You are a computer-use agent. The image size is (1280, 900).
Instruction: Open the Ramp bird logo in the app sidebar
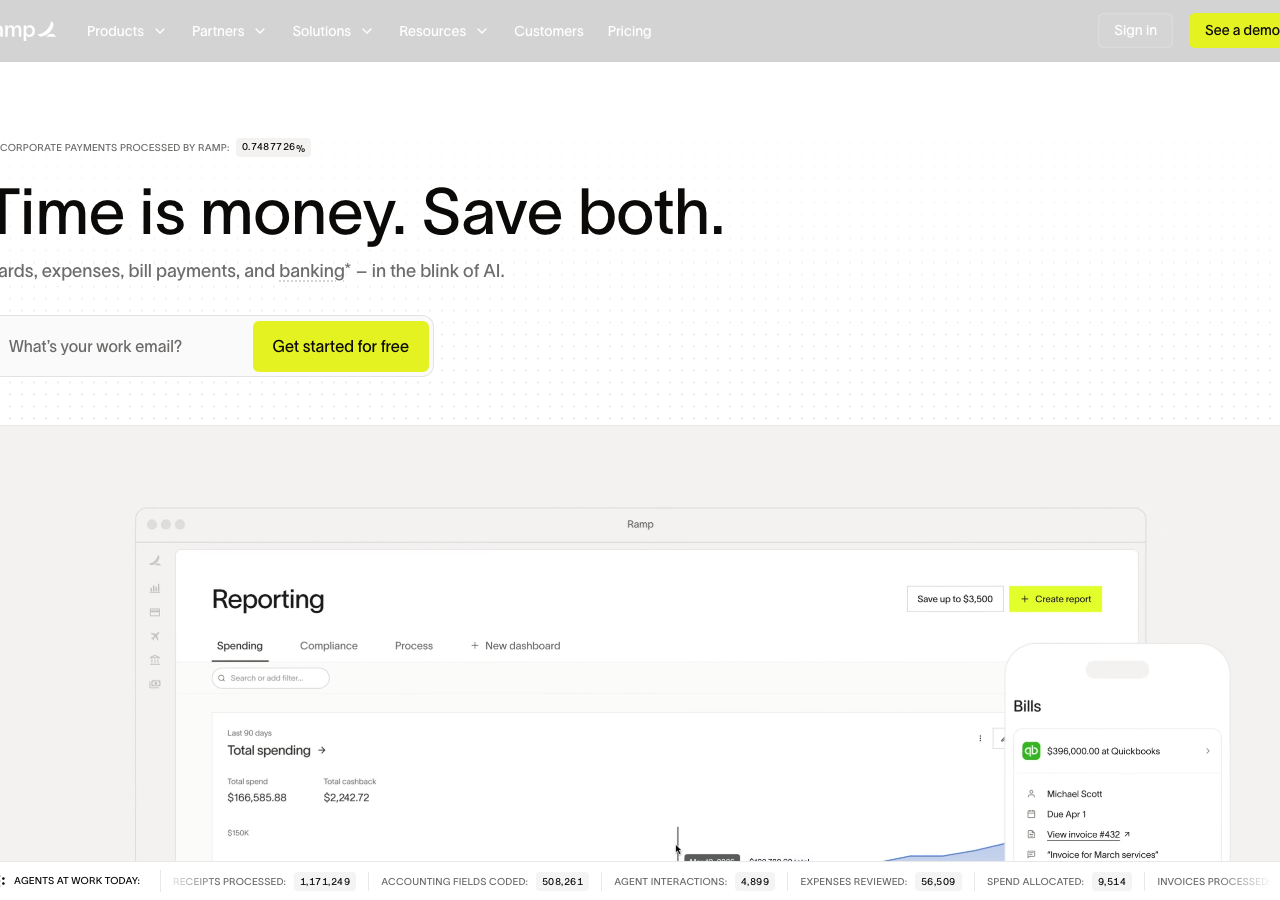point(155,561)
